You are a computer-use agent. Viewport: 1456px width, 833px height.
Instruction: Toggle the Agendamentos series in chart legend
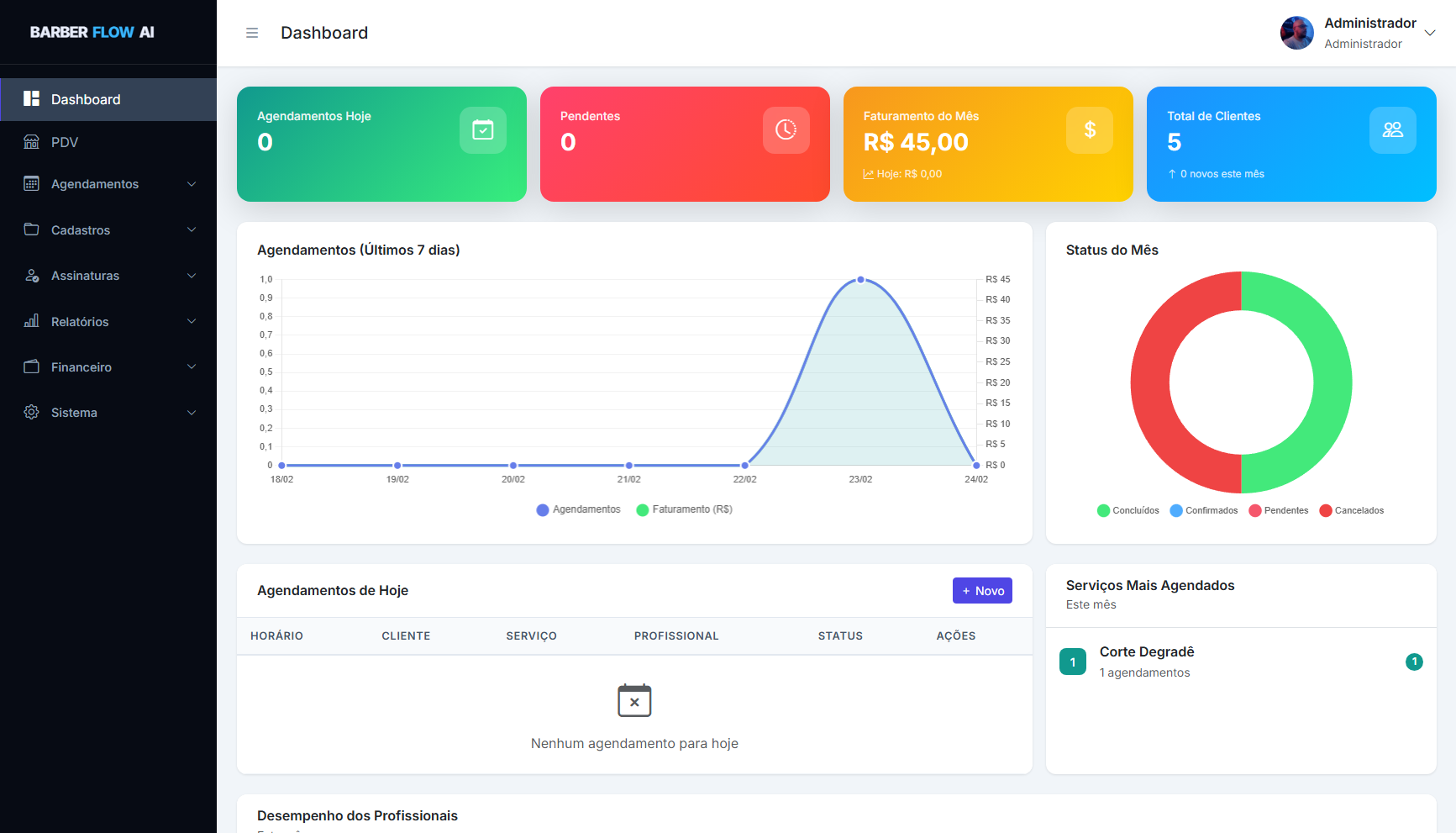pos(578,509)
